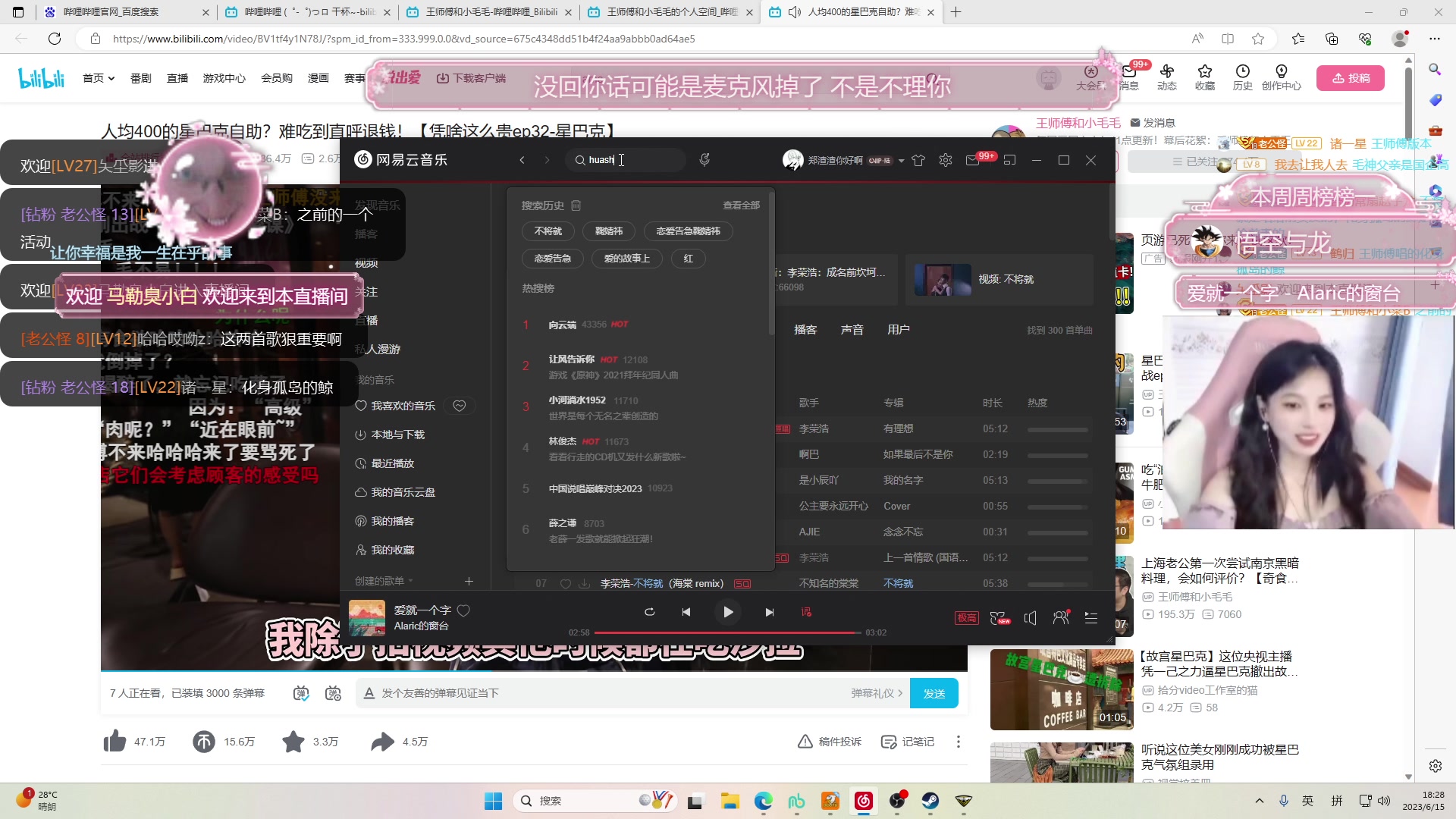Download the song 李荣浩-不将就 (海棠 remix)
Screen dimensions: 1456x819
point(585,584)
